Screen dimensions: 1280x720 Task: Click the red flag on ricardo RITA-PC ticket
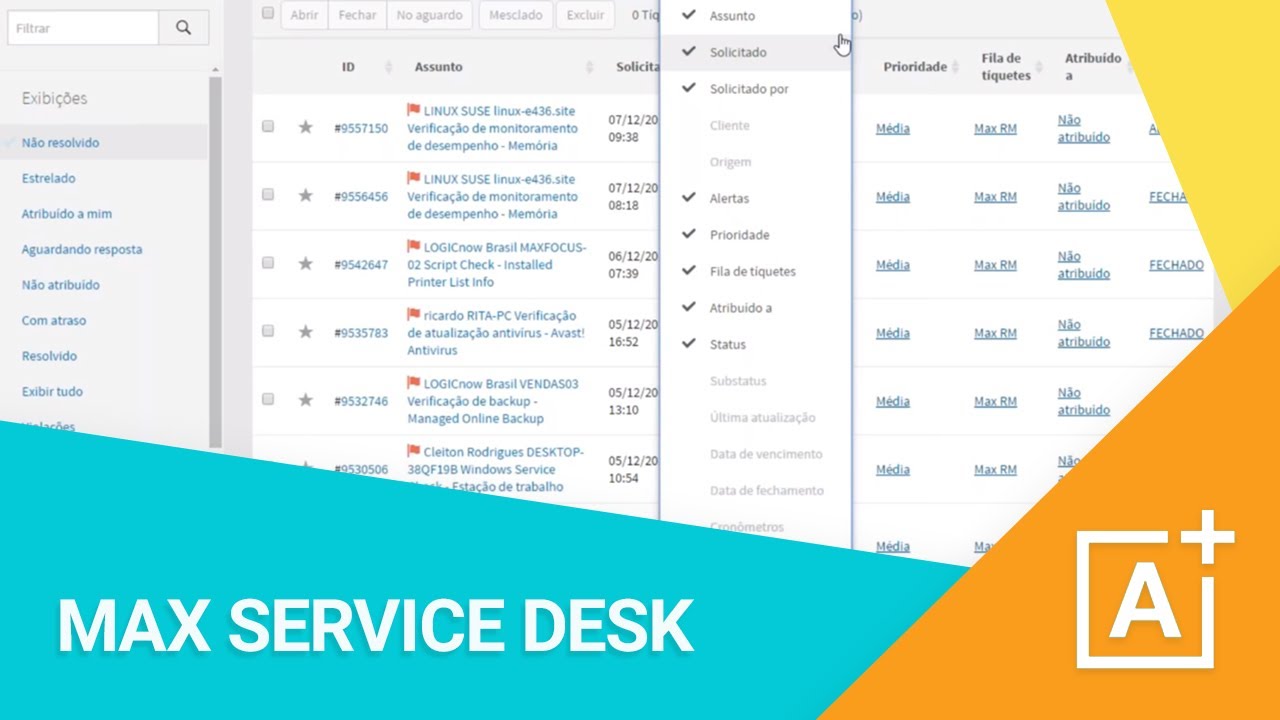click(413, 314)
